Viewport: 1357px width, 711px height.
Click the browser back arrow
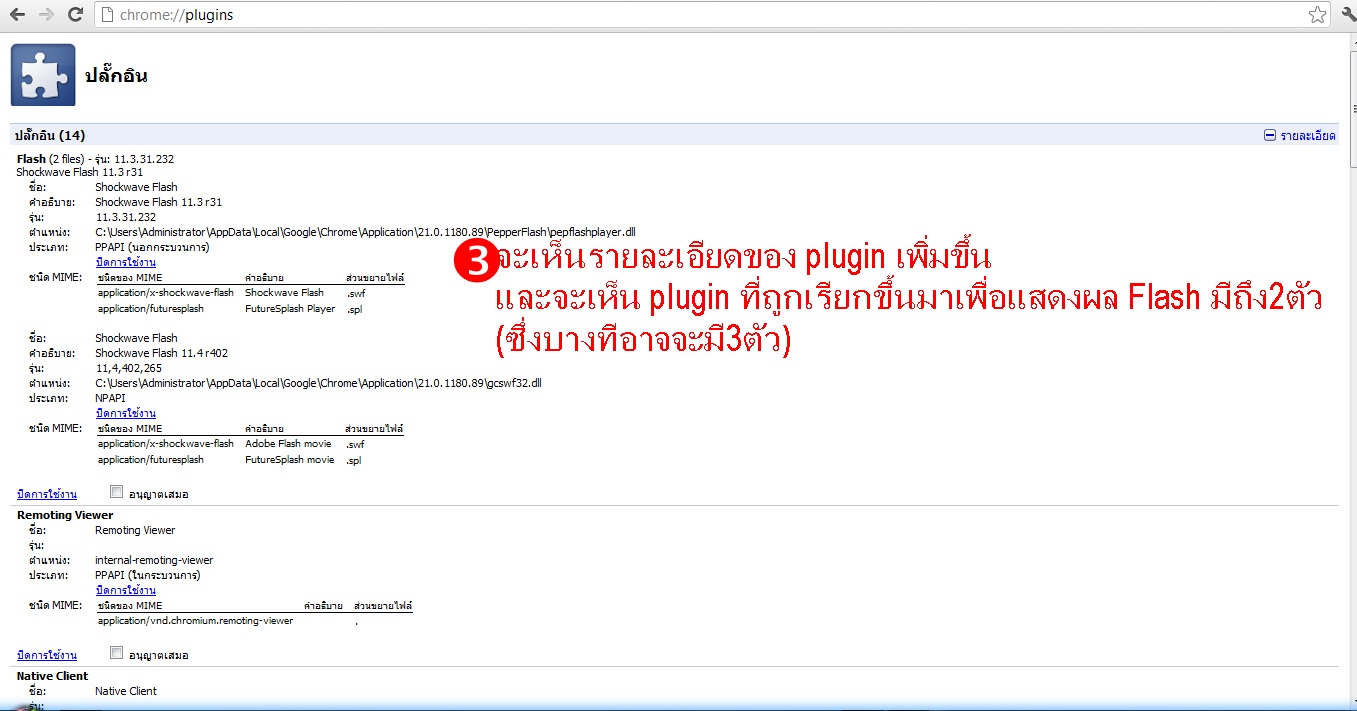(x=18, y=15)
